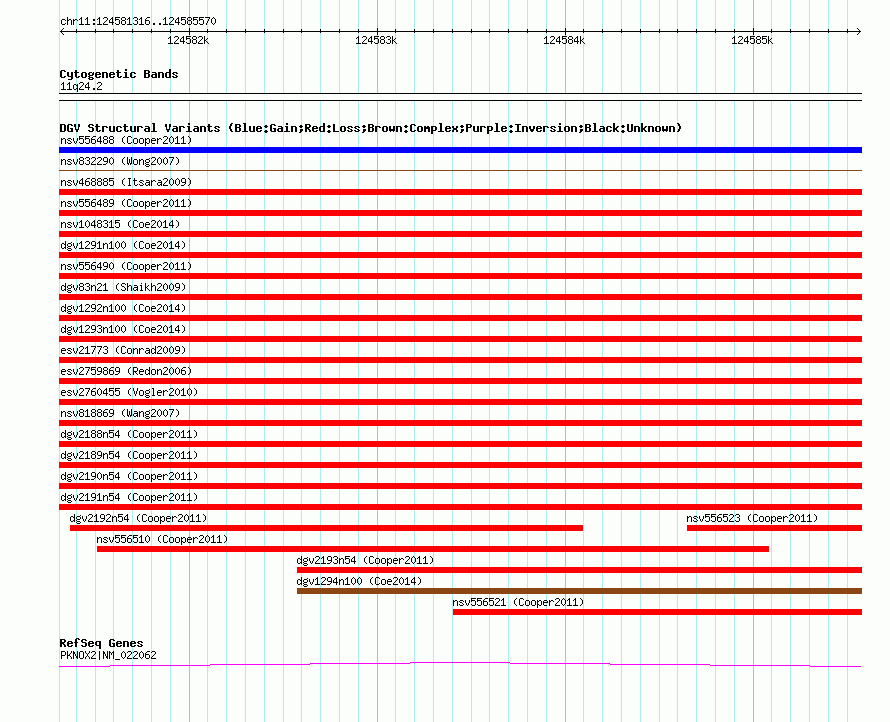Open nsv556523 (Cooper2011) variant label
The width and height of the screenshot is (890, 722).
point(752,518)
